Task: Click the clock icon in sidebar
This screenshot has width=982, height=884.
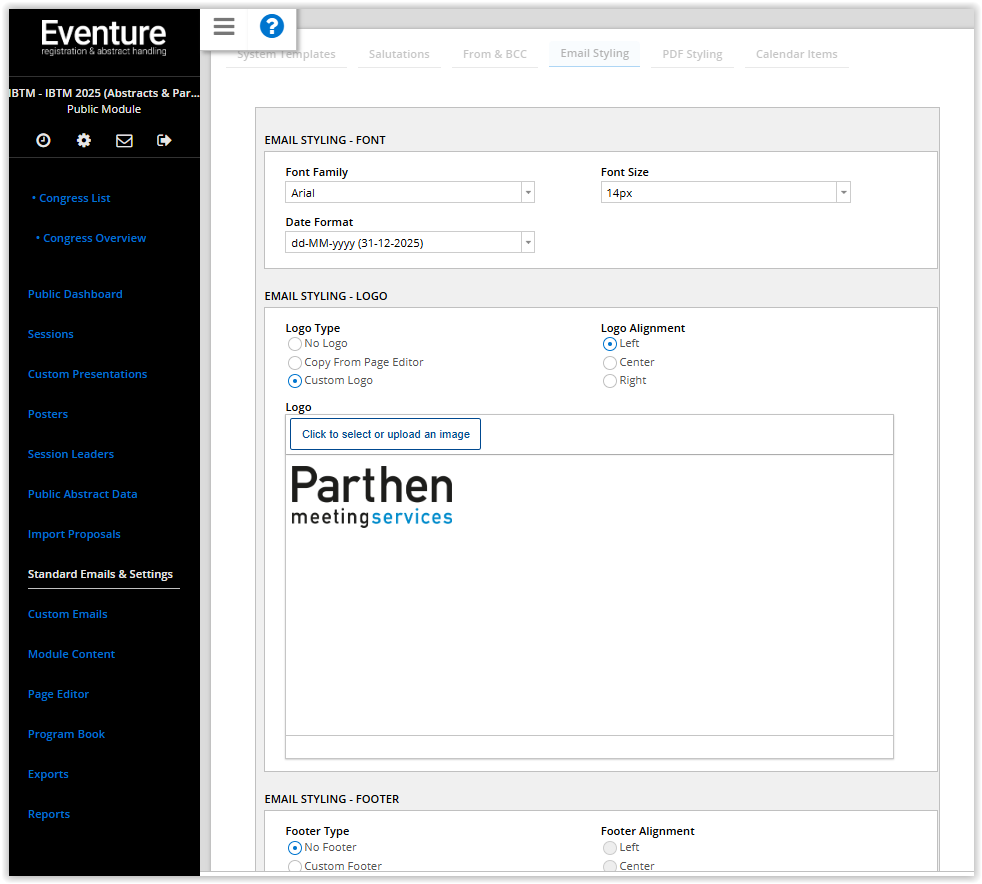Action: point(43,140)
